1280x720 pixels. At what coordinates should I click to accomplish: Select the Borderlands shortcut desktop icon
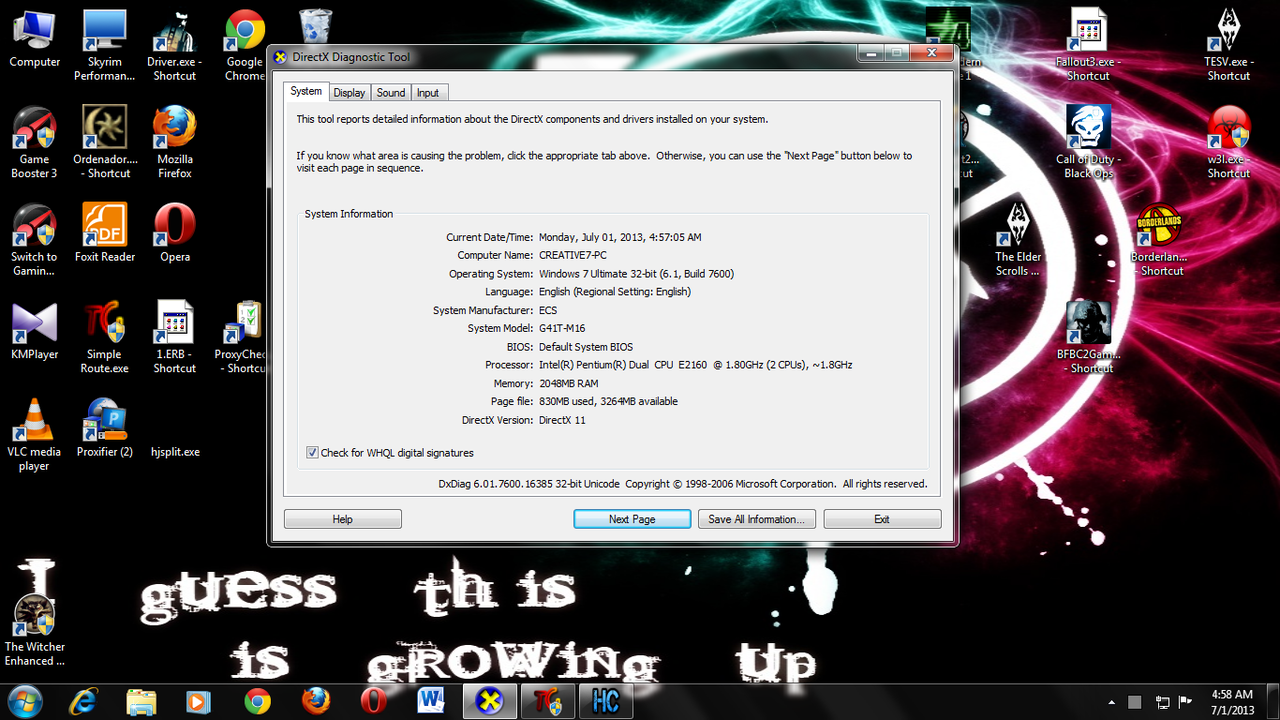(1159, 240)
